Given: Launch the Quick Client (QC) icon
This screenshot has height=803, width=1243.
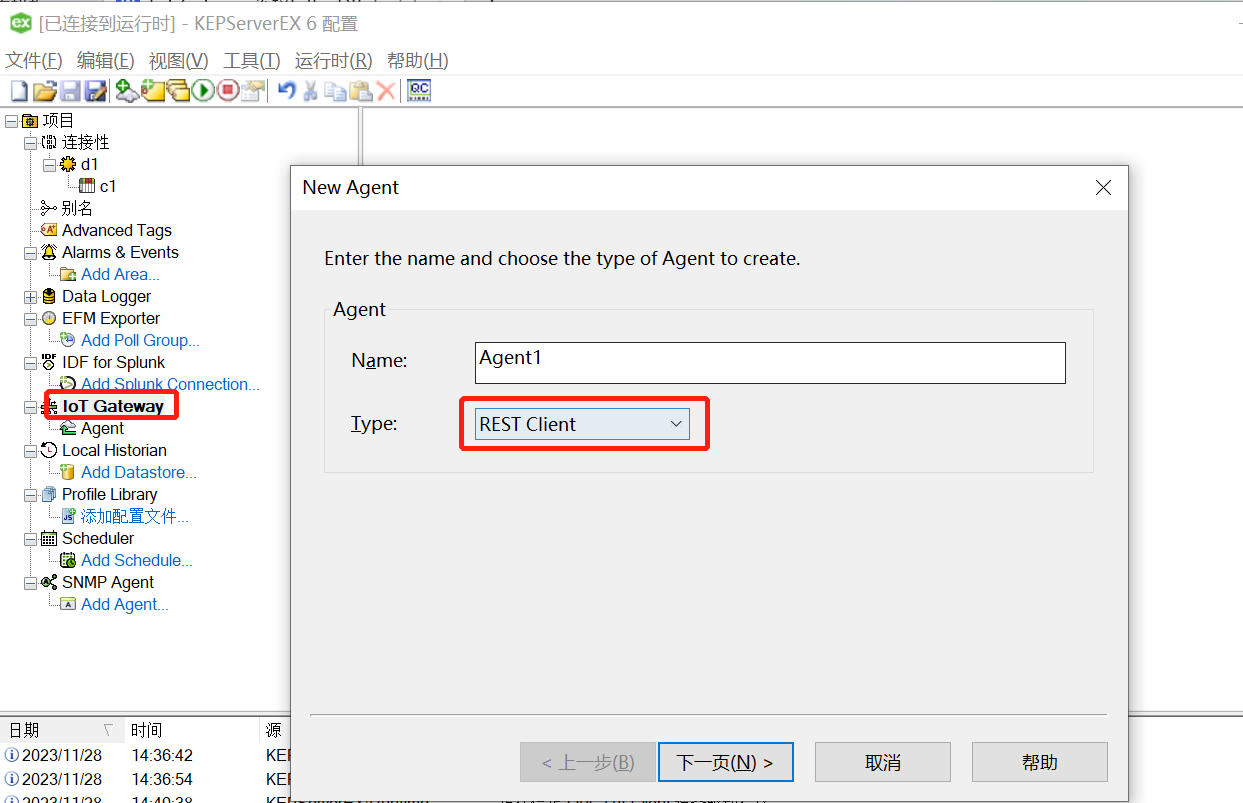Looking at the screenshot, I should point(419,91).
